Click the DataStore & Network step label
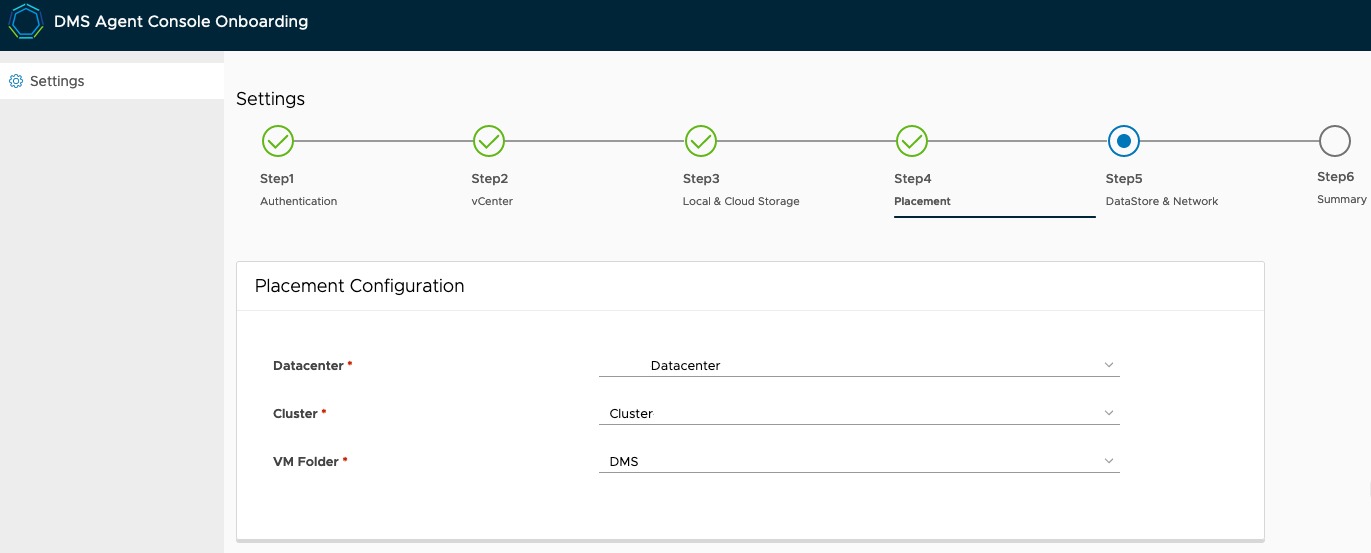The height and width of the screenshot is (553, 1371). 1161,201
